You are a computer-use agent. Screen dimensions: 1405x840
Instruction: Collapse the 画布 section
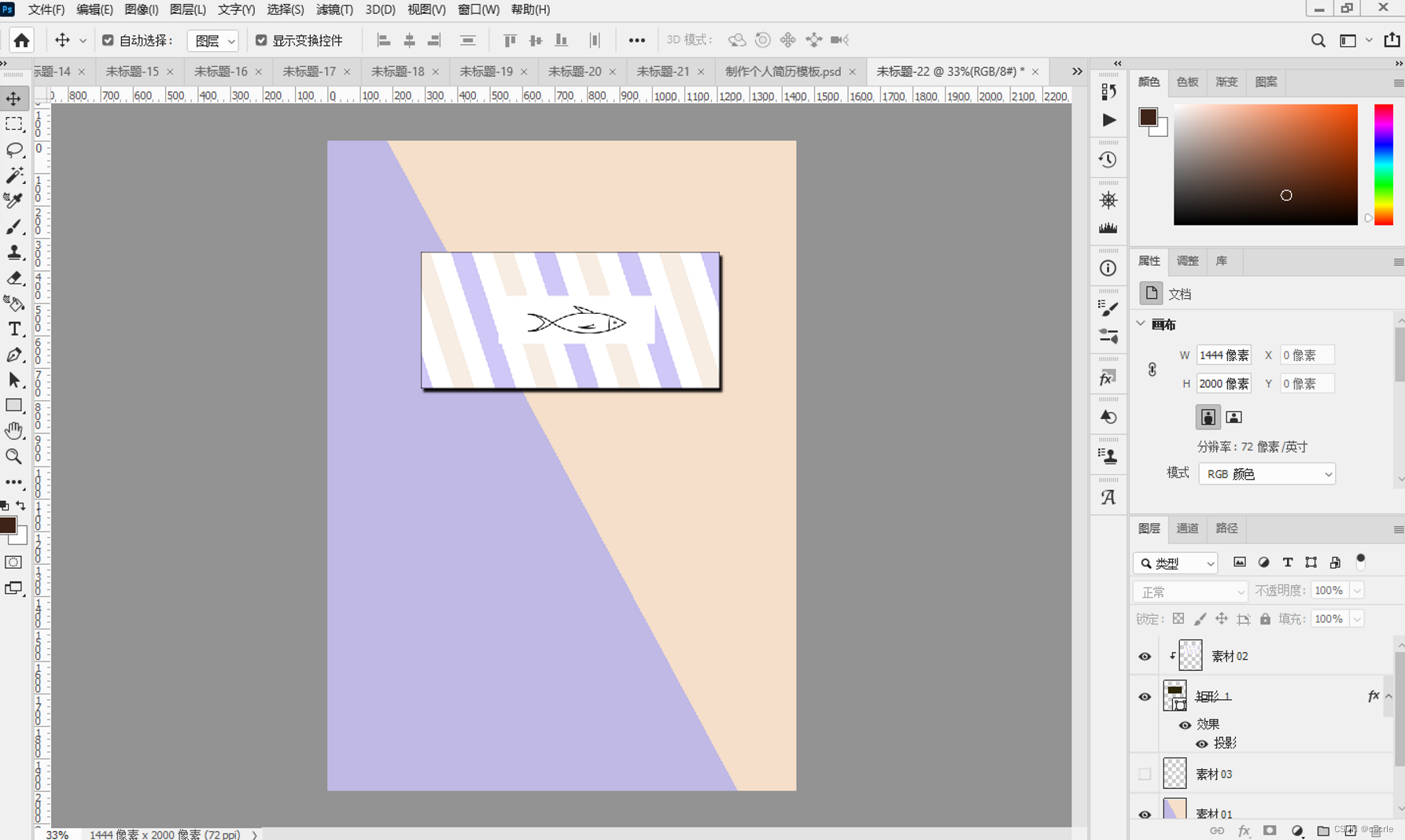click(x=1141, y=323)
